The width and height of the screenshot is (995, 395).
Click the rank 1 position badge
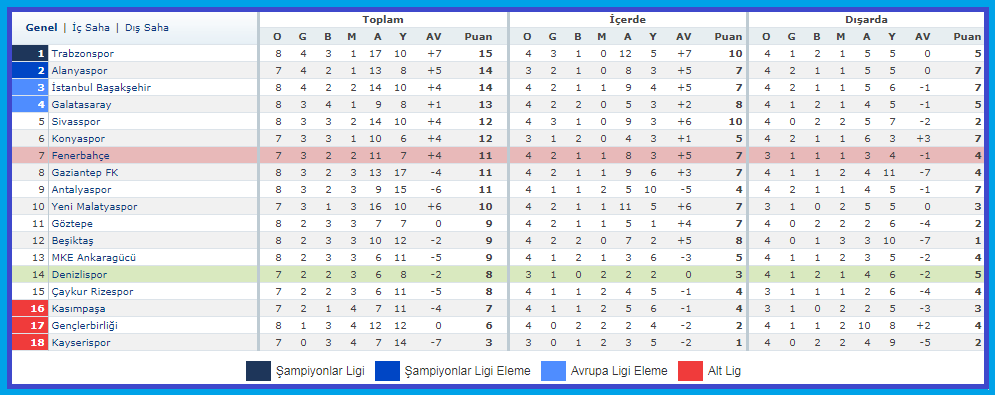[30, 53]
